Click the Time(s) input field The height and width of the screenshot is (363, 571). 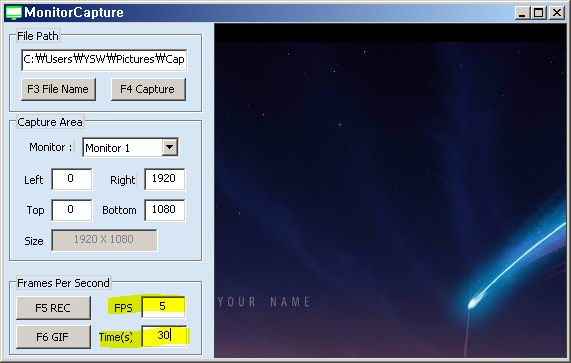click(164, 336)
